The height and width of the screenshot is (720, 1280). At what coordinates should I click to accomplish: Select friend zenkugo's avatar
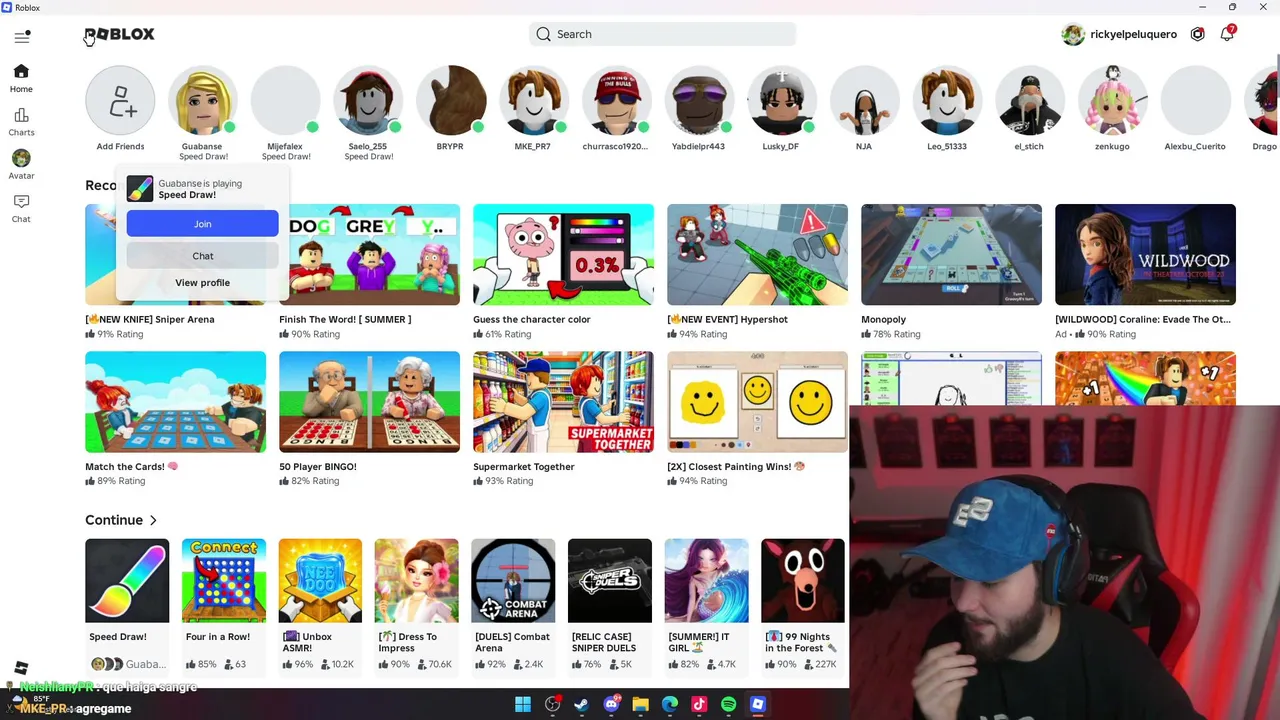tap(1113, 100)
